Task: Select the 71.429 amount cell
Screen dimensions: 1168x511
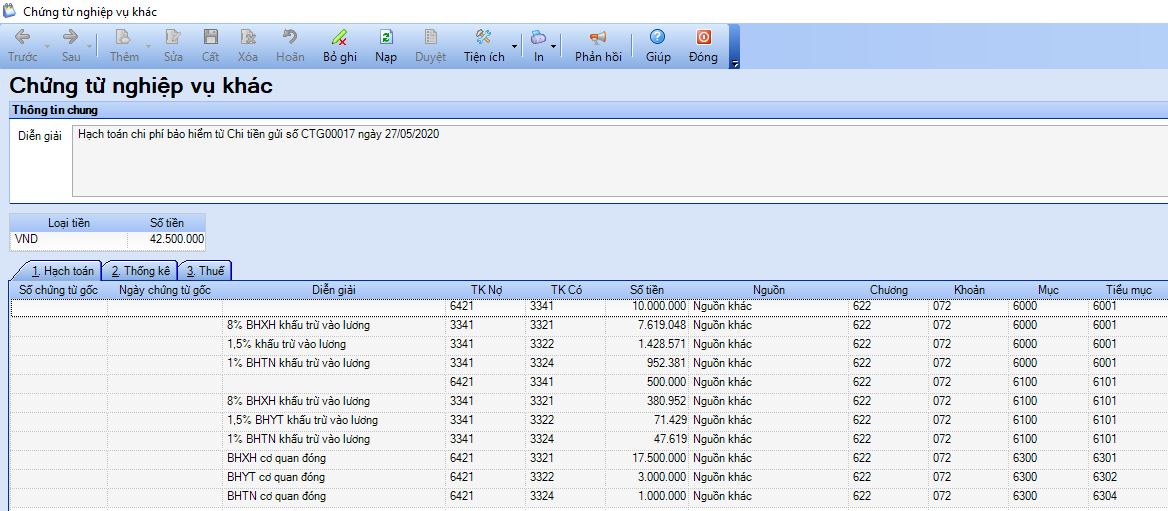Action: click(647, 420)
